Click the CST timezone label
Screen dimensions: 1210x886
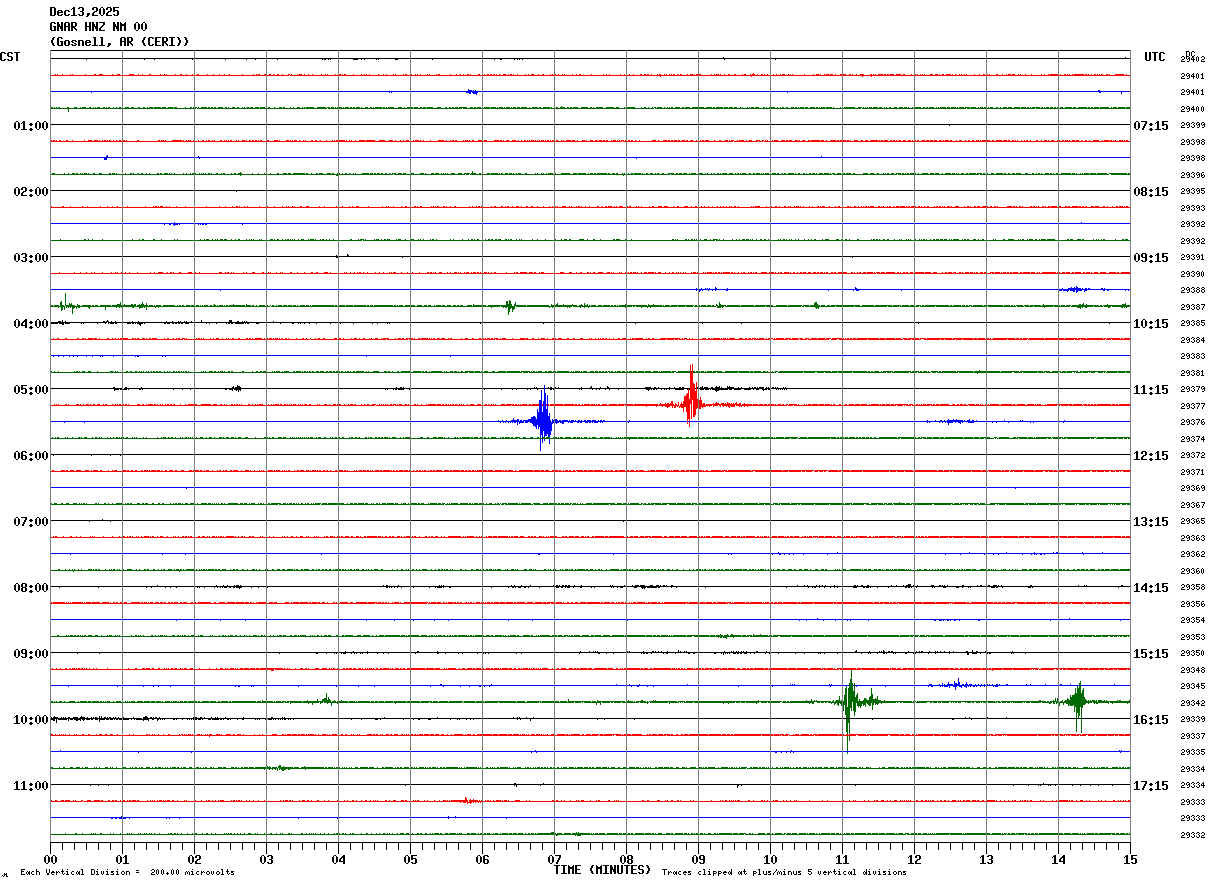(10, 57)
